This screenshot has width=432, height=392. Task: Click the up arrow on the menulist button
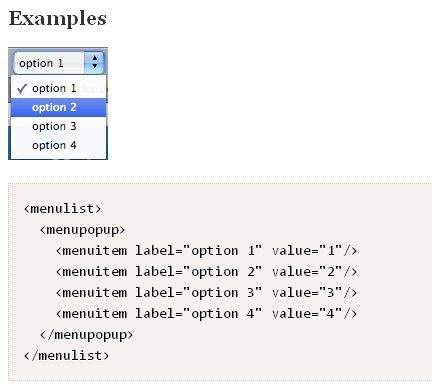click(x=95, y=58)
